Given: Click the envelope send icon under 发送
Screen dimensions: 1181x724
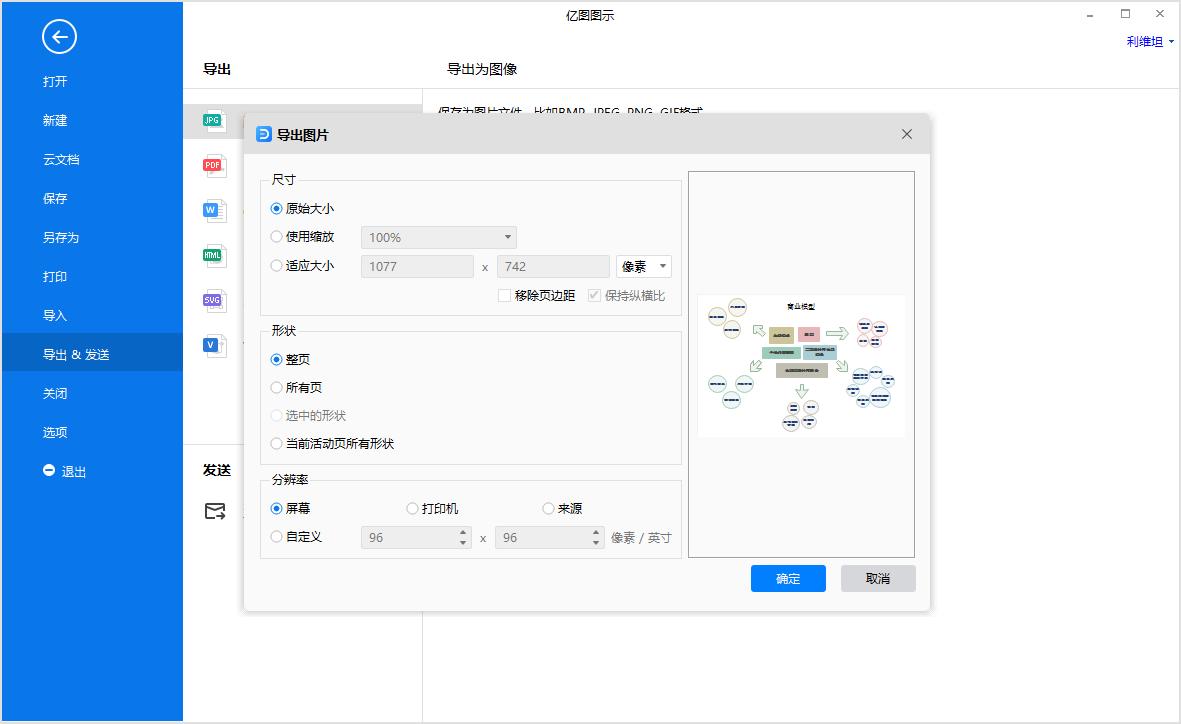Looking at the screenshot, I should (x=215, y=511).
